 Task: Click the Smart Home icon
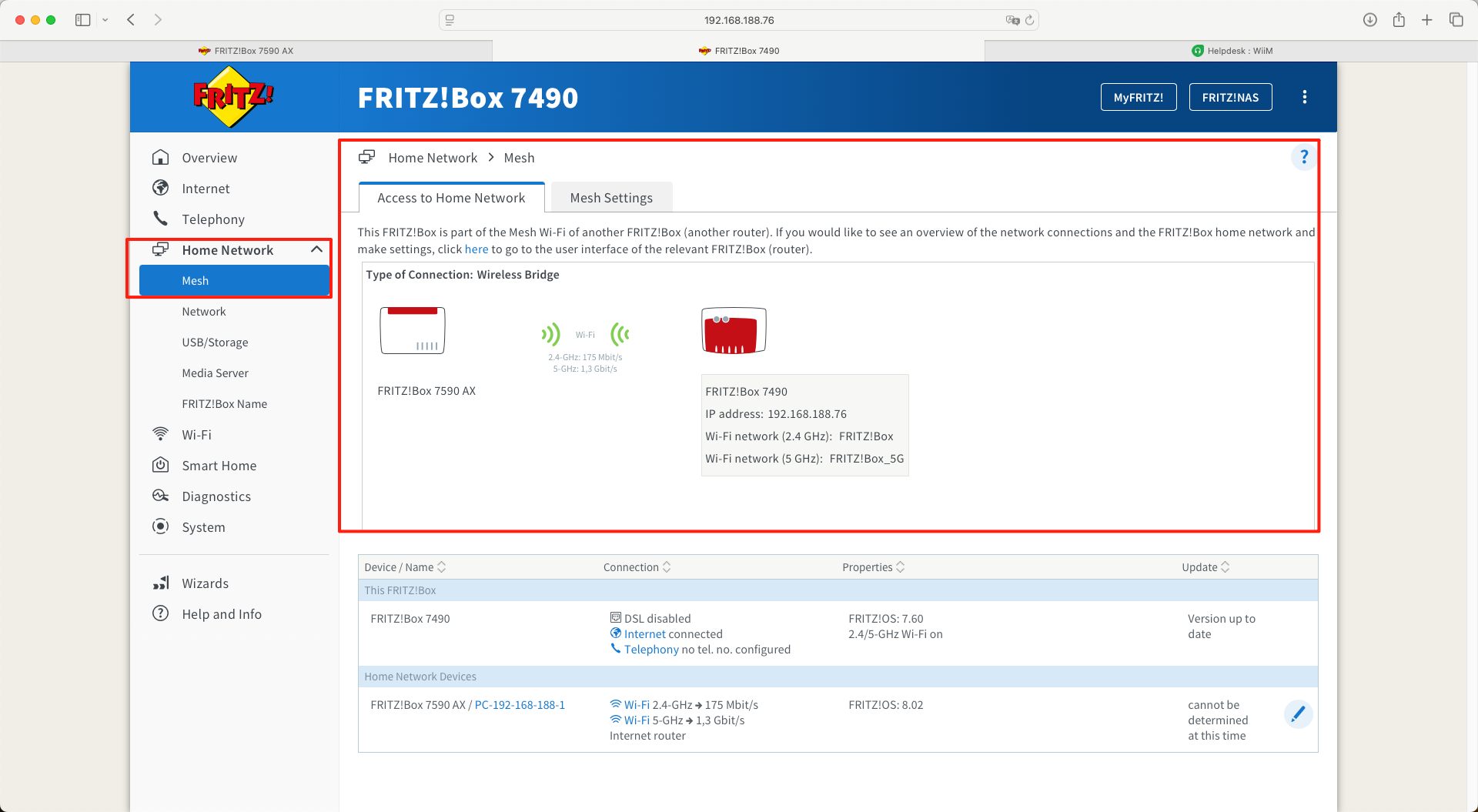coord(160,465)
